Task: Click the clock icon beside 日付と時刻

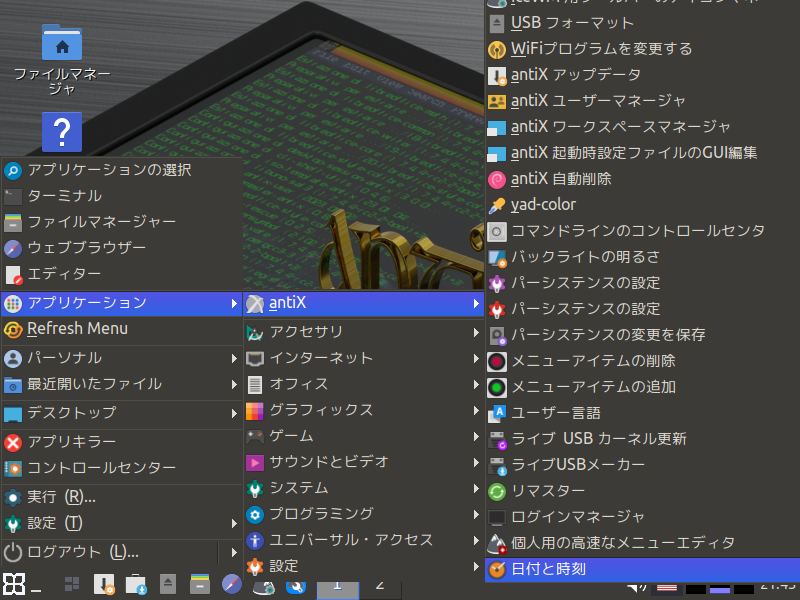Action: (x=497, y=569)
